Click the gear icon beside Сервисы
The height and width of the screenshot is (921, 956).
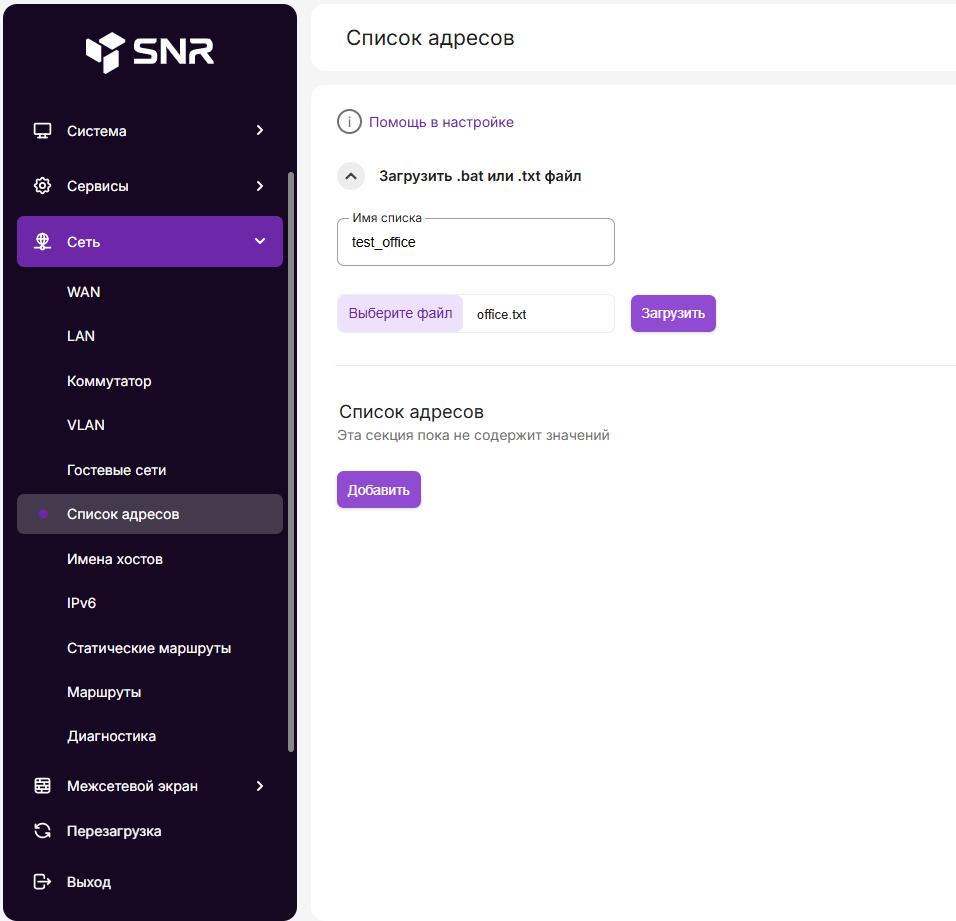click(42, 186)
